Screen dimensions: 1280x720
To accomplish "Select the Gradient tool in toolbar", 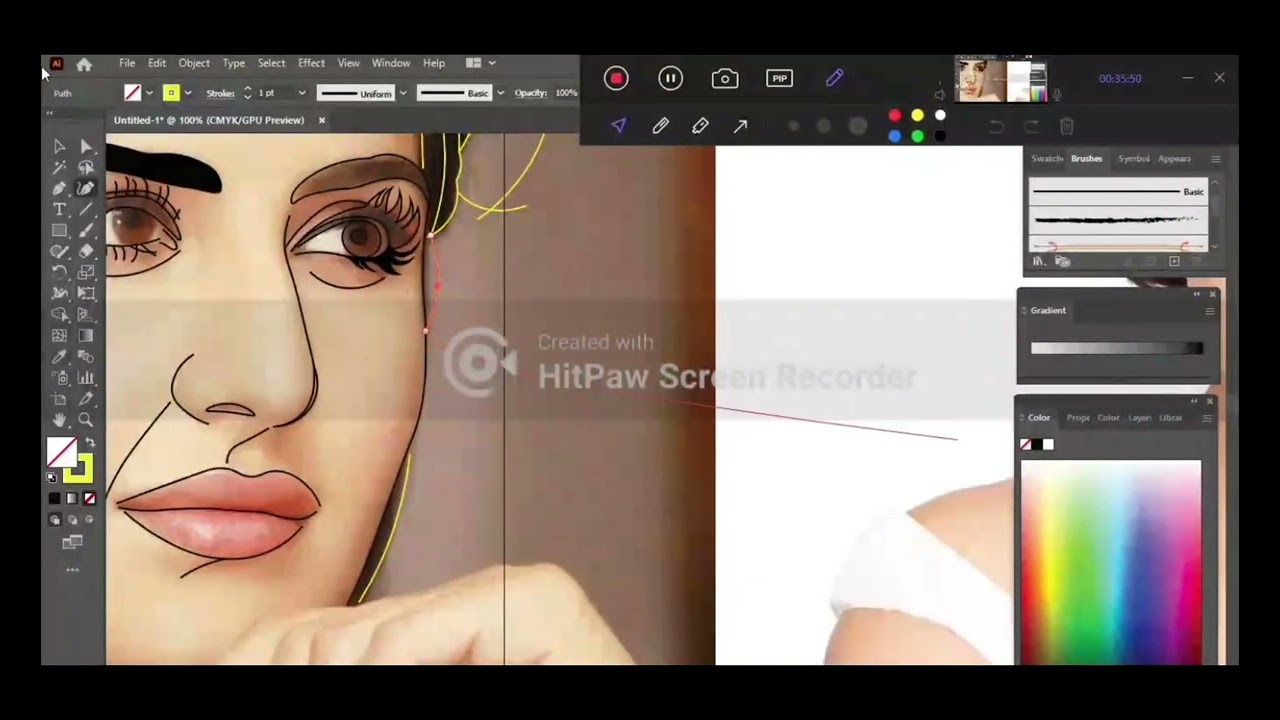I will (x=86, y=336).
